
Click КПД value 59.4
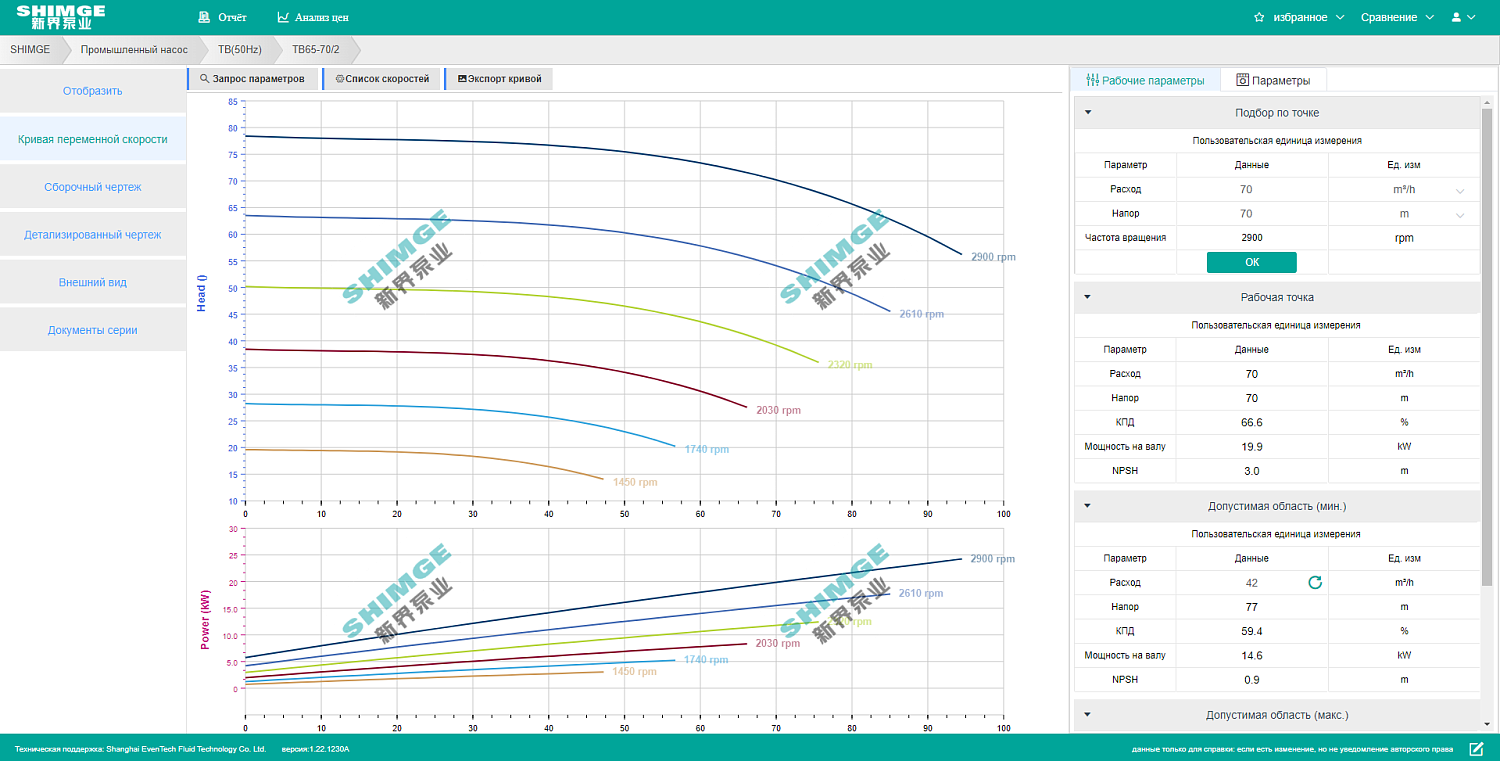[1252, 631]
